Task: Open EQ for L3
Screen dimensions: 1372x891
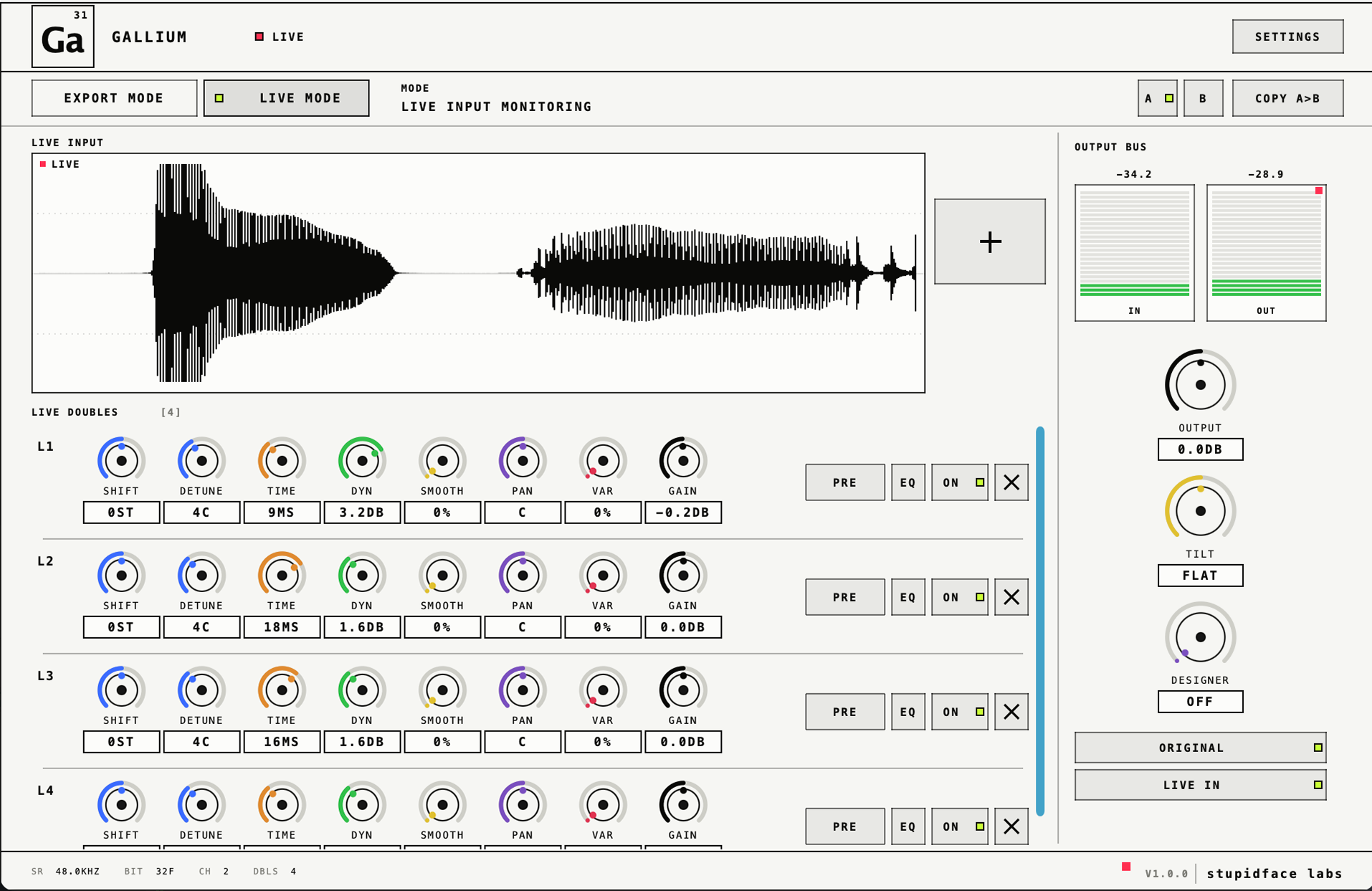Action: coord(908,712)
